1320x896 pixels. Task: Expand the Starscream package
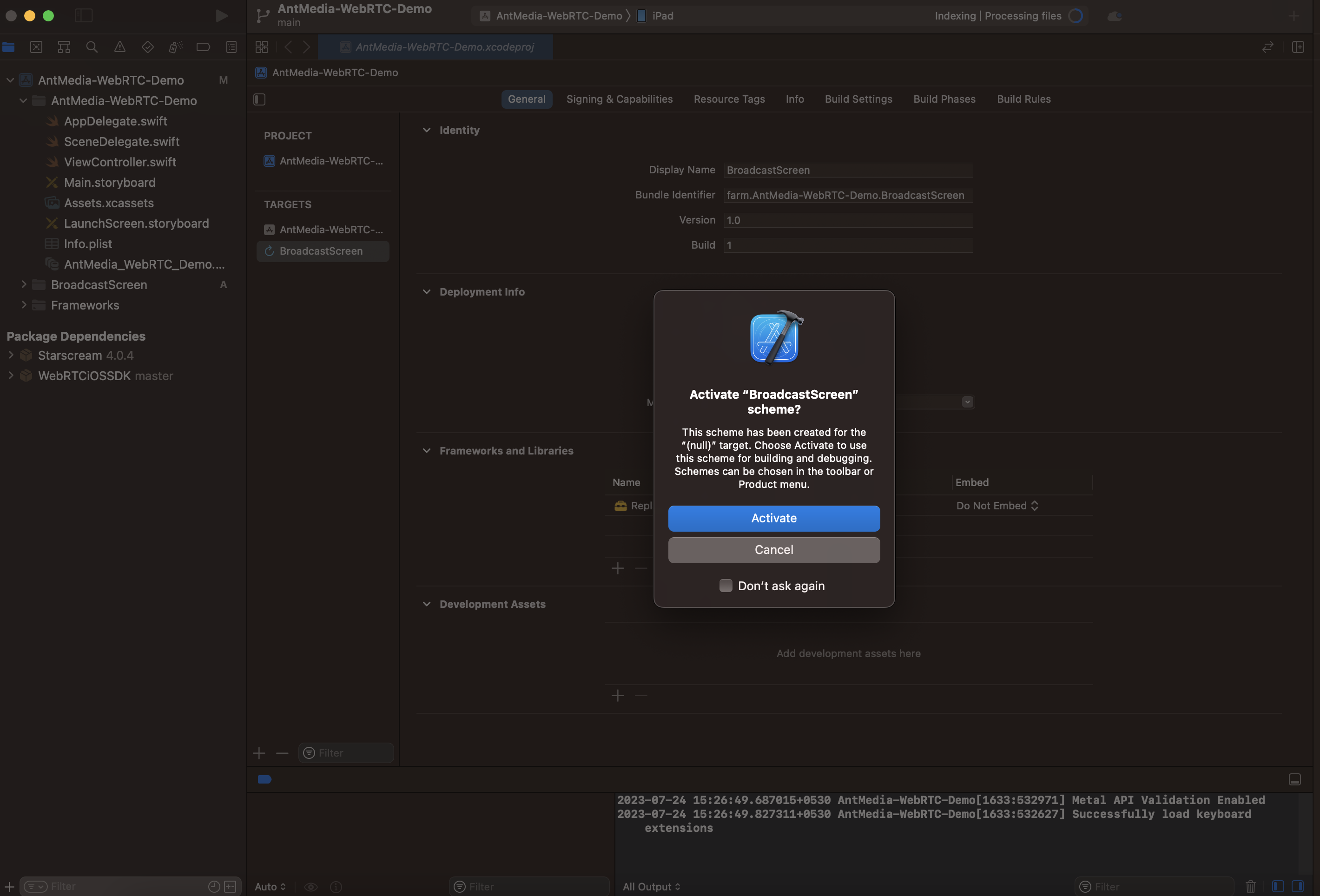click(x=10, y=356)
